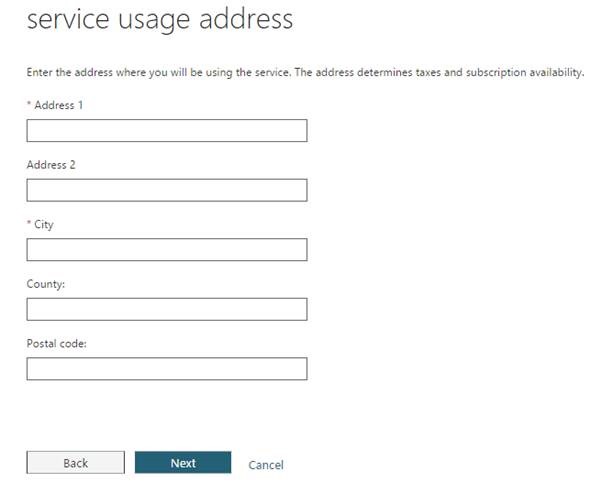The width and height of the screenshot is (602, 504).
Task: Click the County: field label
Action: (x=46, y=284)
